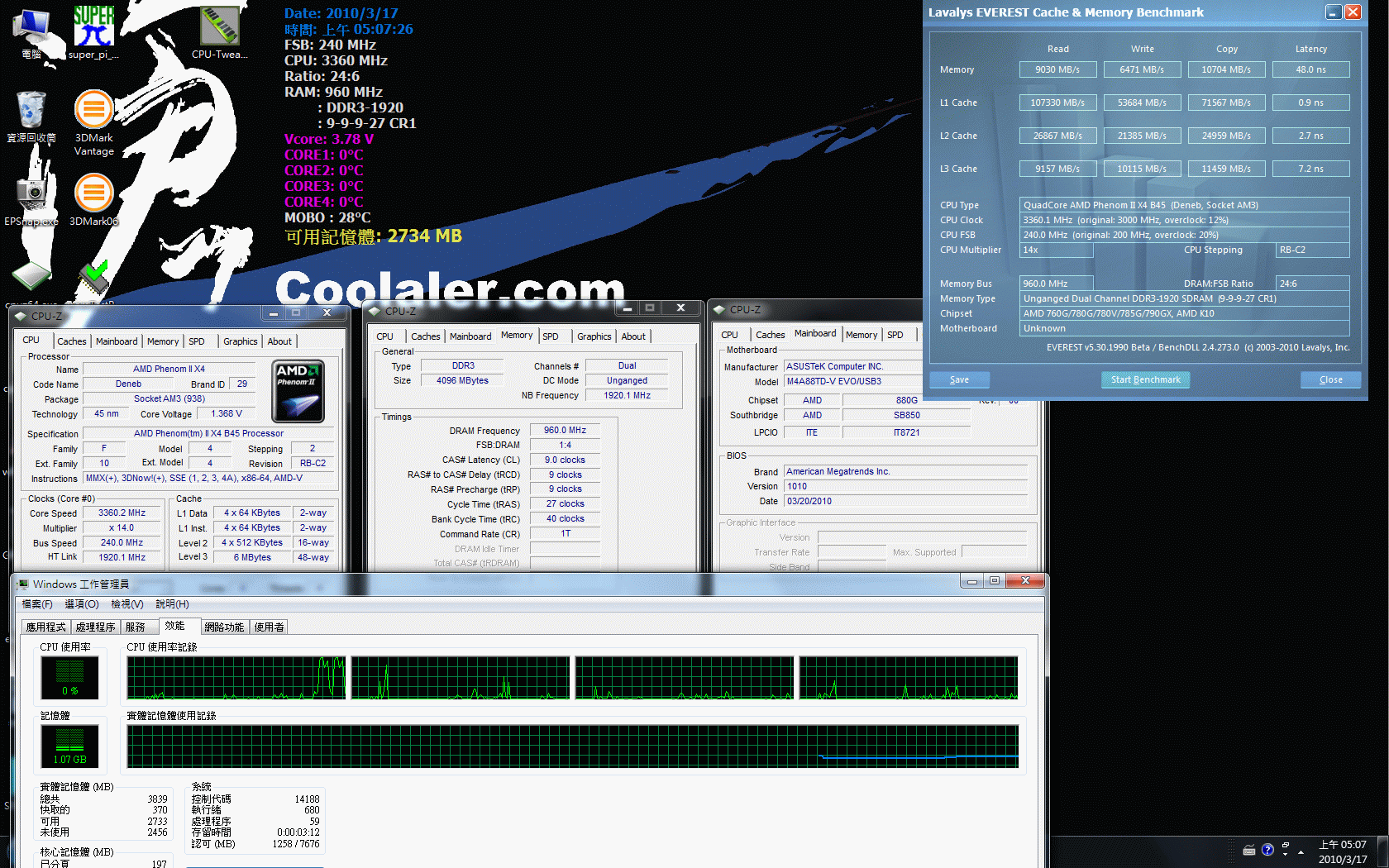Click the Task Manager title bar icon
Screen dimensions: 1389x868
coord(22,584)
